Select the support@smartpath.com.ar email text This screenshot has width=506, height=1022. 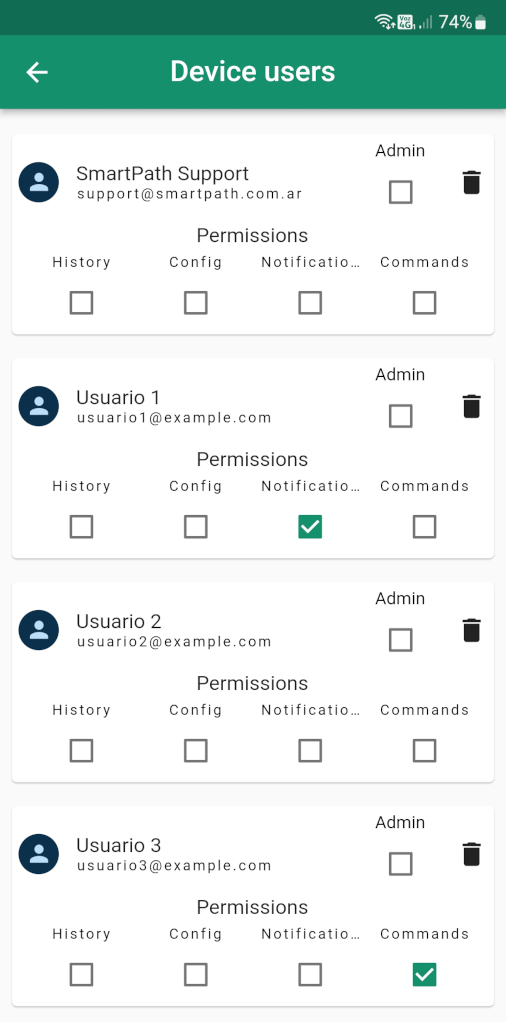[190, 194]
